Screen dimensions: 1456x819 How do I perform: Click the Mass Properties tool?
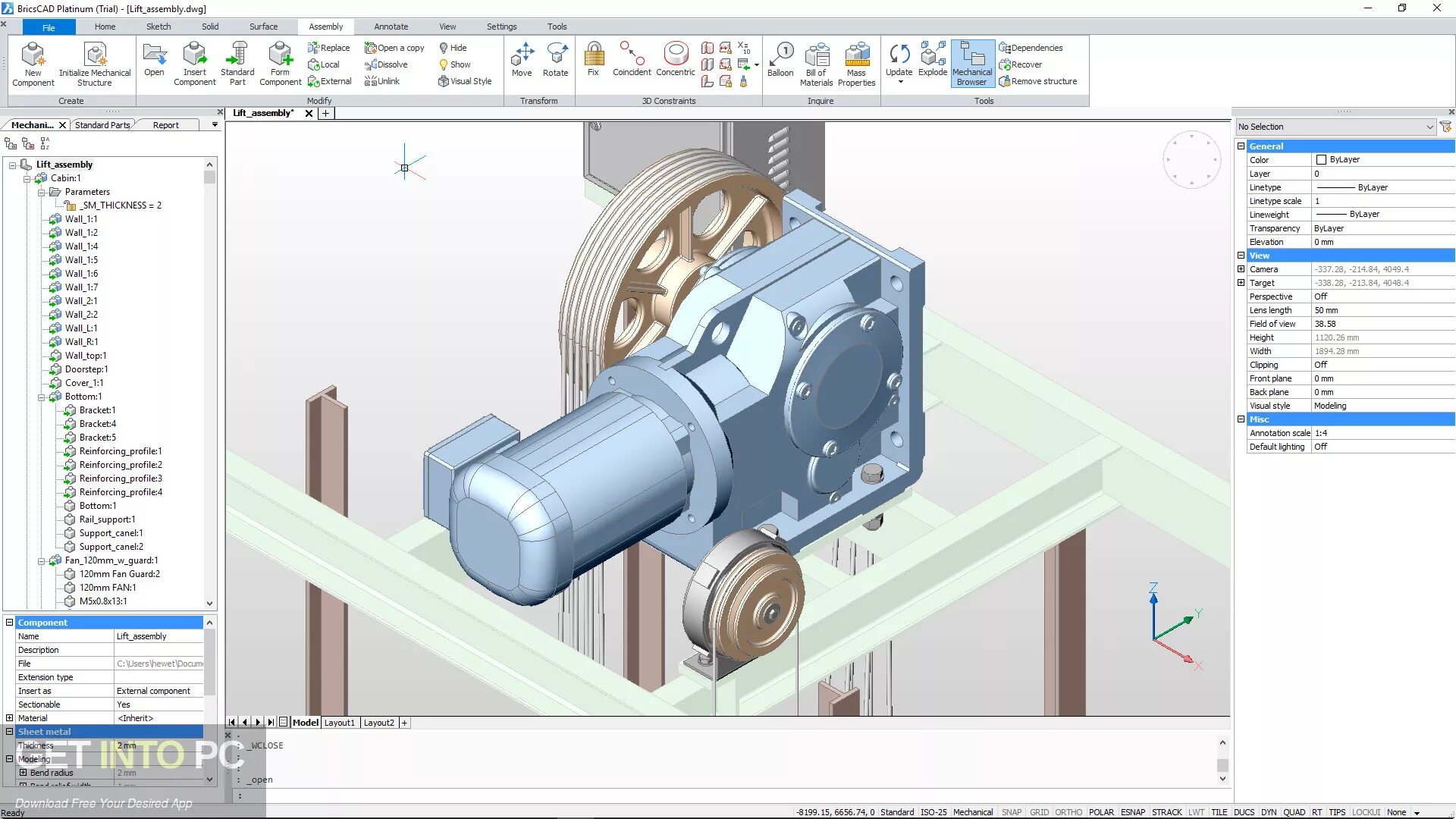pos(857,63)
